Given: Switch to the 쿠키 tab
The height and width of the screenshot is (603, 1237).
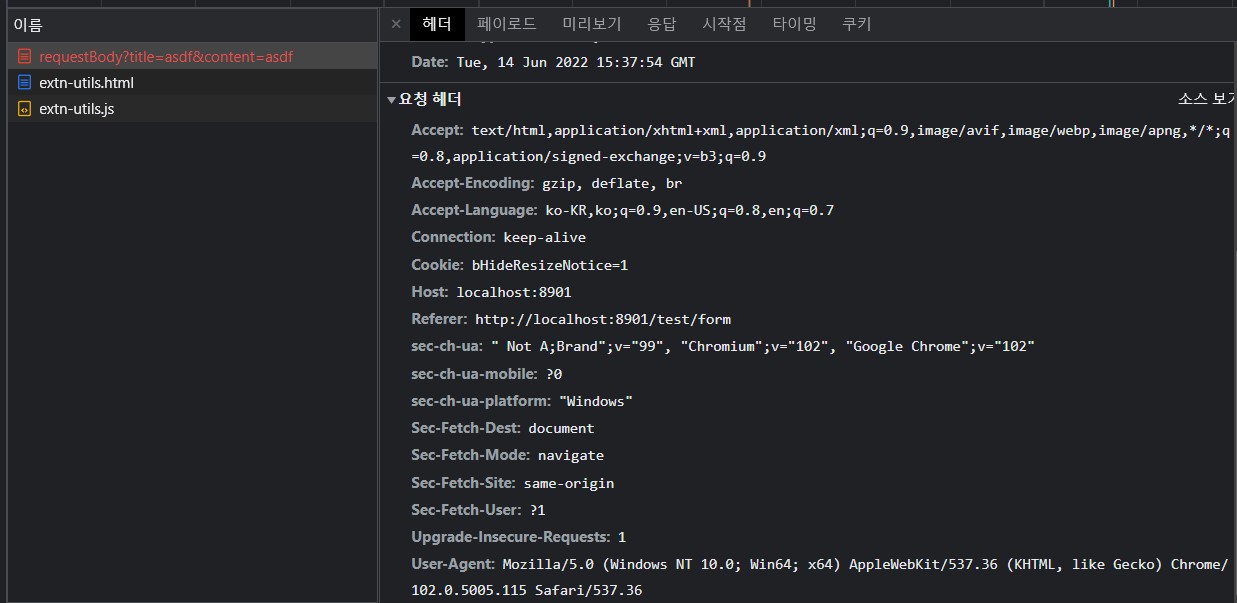Looking at the screenshot, I should pyautogui.click(x=856, y=24).
